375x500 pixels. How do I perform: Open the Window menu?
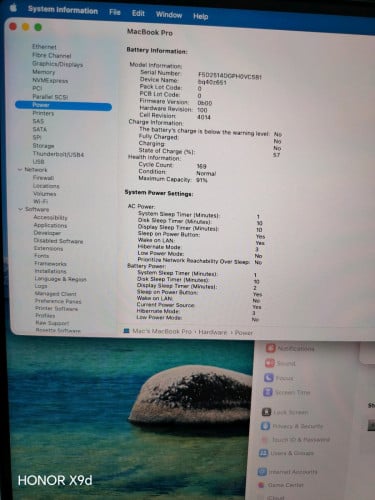pos(169,15)
